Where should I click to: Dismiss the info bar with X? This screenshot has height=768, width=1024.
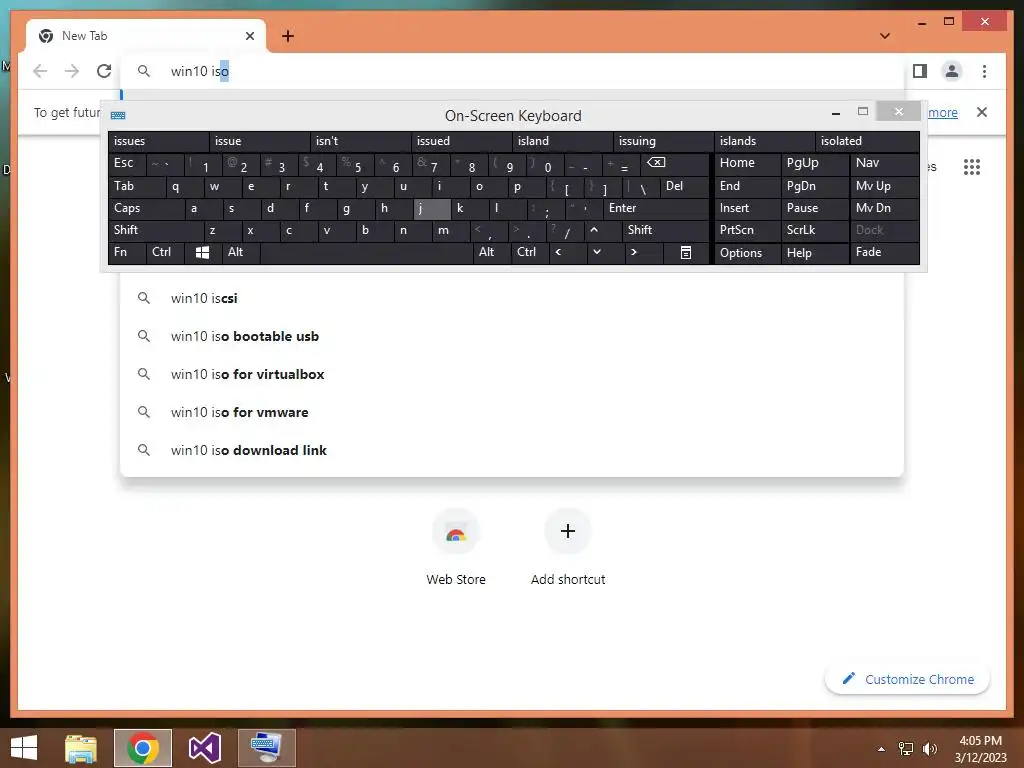(982, 112)
